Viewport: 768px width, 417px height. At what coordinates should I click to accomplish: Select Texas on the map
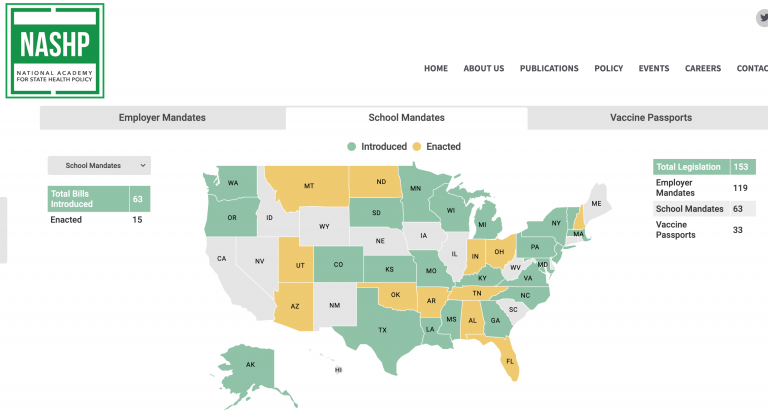coord(384,328)
